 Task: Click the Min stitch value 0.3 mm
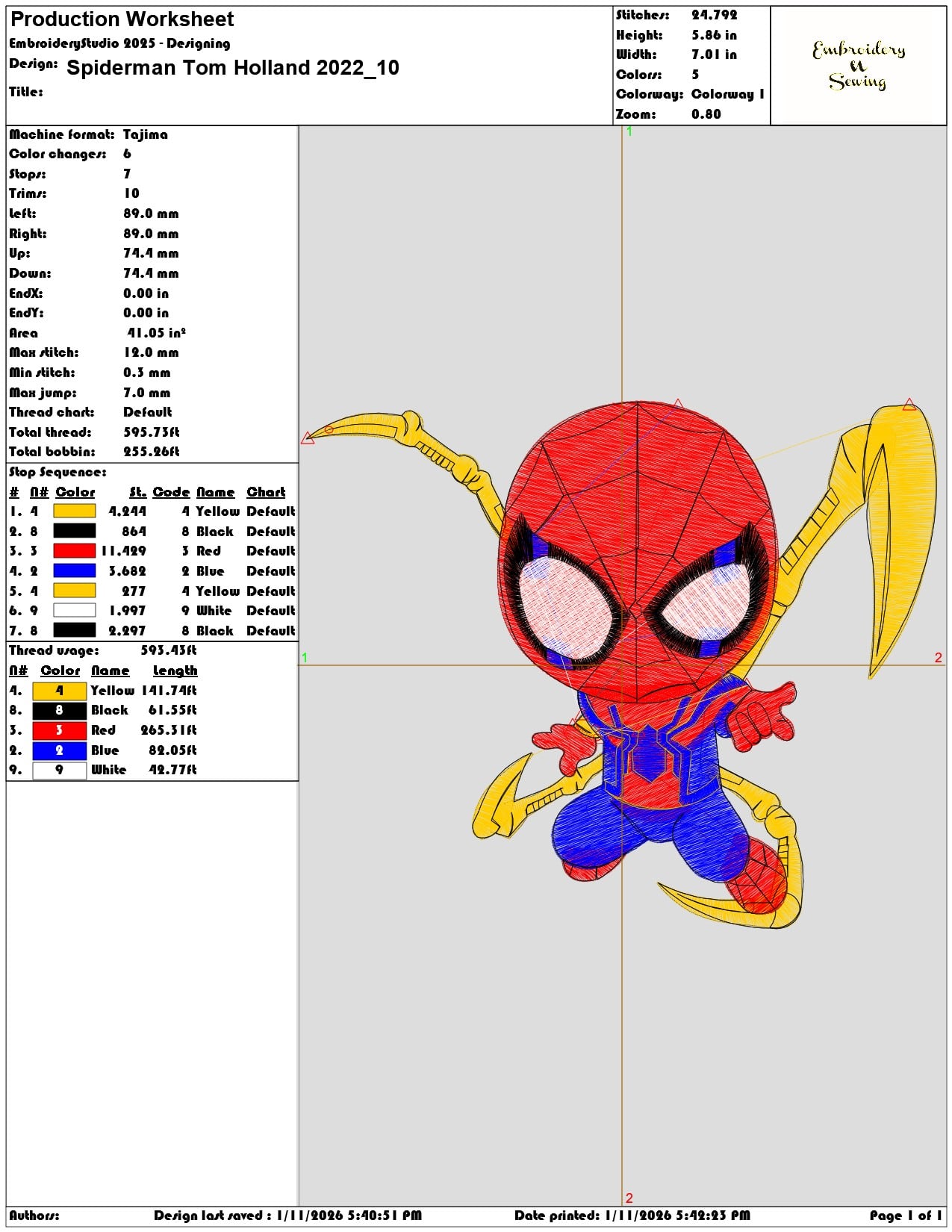[147, 373]
